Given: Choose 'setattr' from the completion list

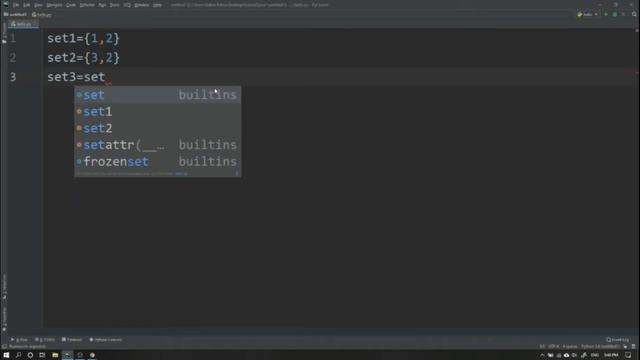Looking at the screenshot, I should point(158,145).
